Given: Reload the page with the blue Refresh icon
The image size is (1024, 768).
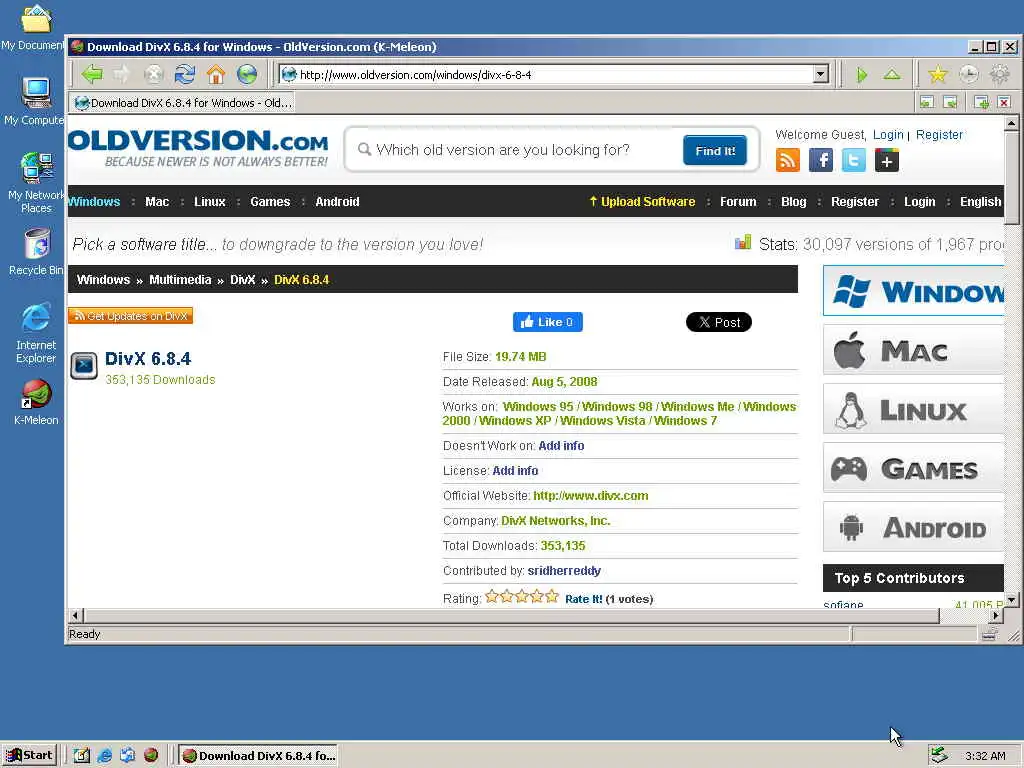Looking at the screenshot, I should [185, 74].
